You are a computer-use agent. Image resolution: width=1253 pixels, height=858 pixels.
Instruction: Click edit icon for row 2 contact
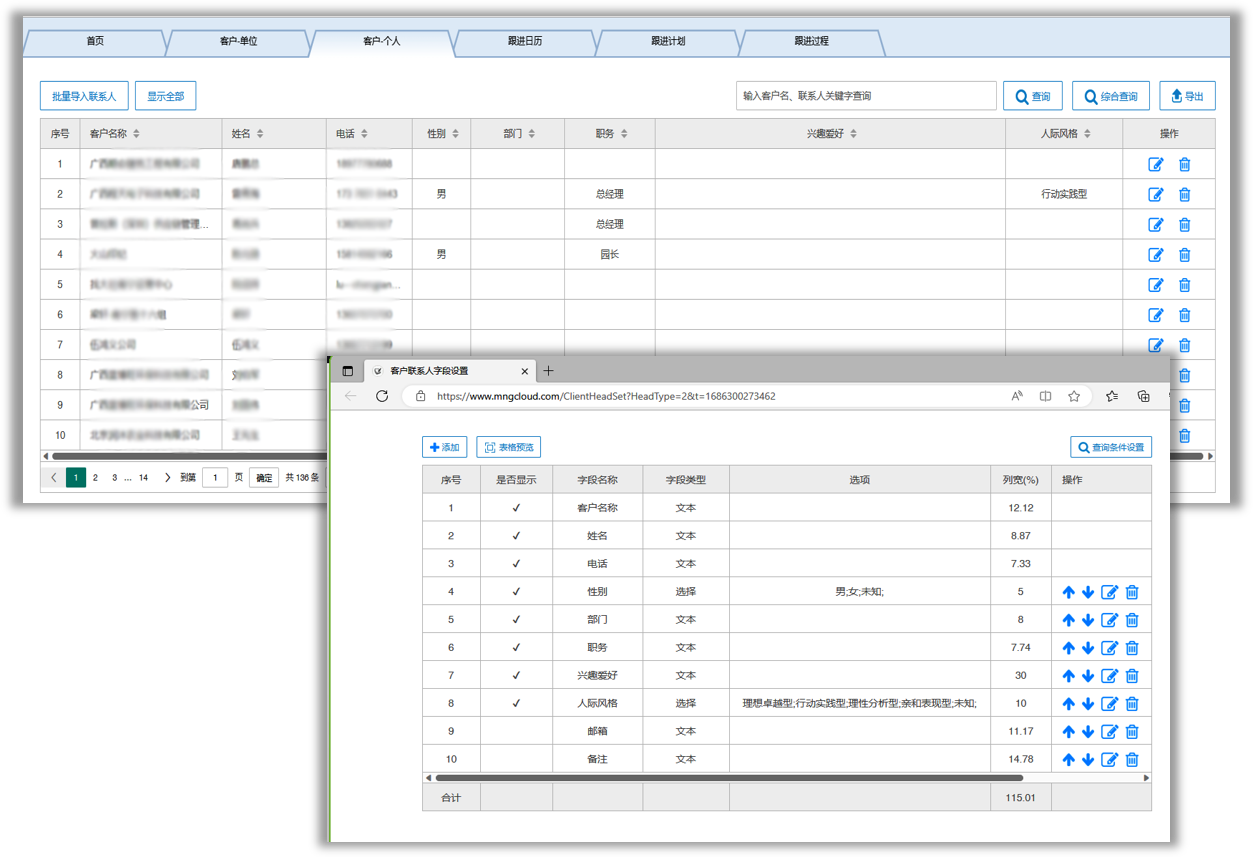[1155, 194]
